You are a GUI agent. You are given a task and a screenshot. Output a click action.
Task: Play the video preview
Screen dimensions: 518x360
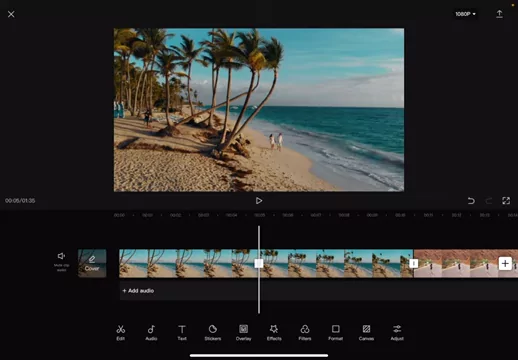[x=259, y=201]
